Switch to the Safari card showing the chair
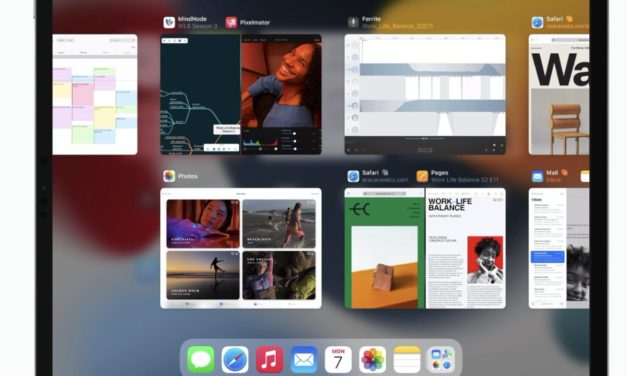The width and height of the screenshot is (627, 376). coord(559,94)
